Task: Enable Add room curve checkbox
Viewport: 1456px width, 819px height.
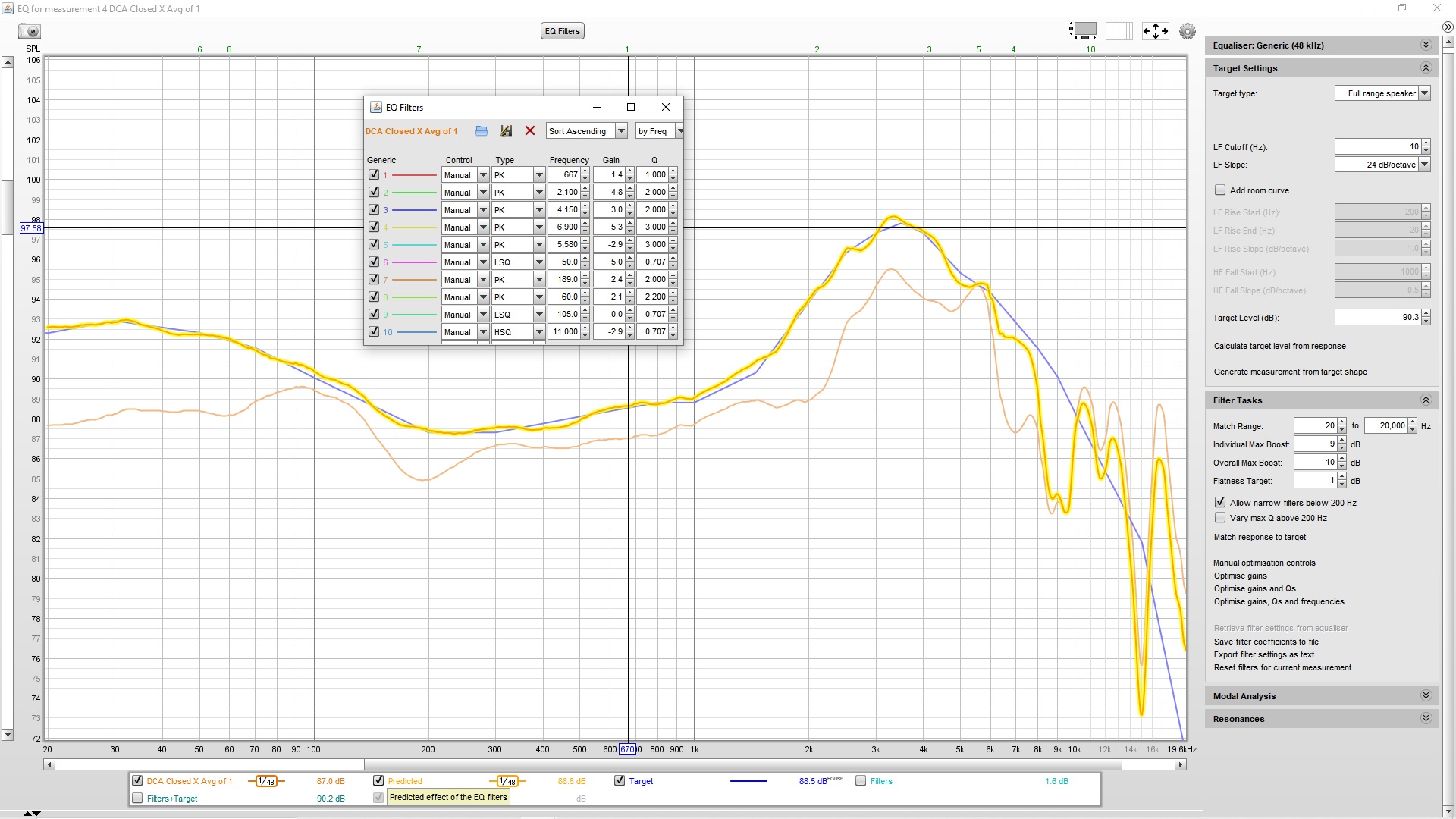Action: 1220,190
